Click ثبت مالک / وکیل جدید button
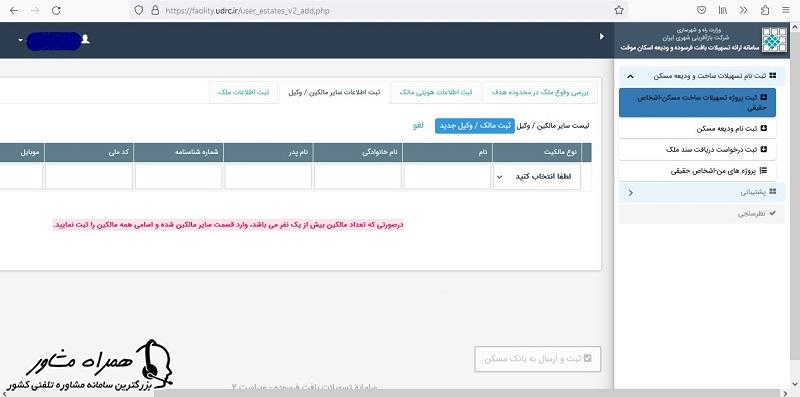Screen dimensions: 800x397 pos(475,126)
